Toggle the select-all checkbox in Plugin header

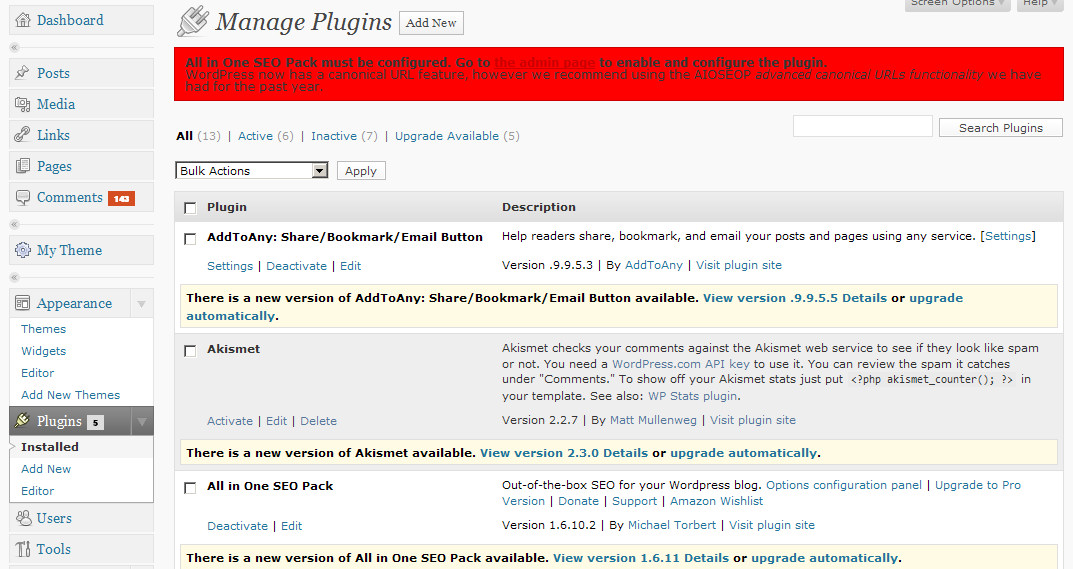(x=190, y=208)
